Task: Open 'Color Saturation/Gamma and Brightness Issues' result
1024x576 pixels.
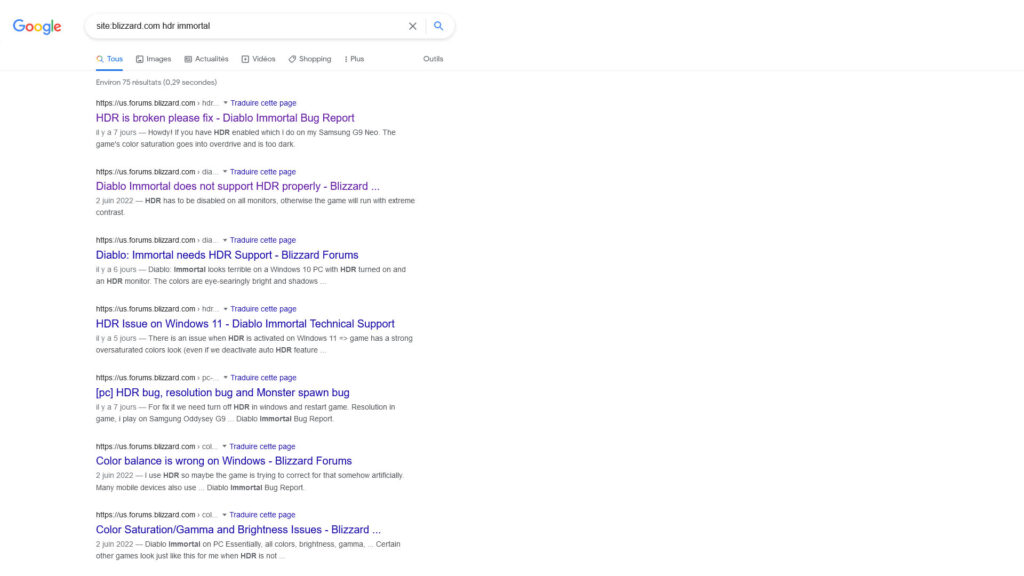Action: click(238, 530)
